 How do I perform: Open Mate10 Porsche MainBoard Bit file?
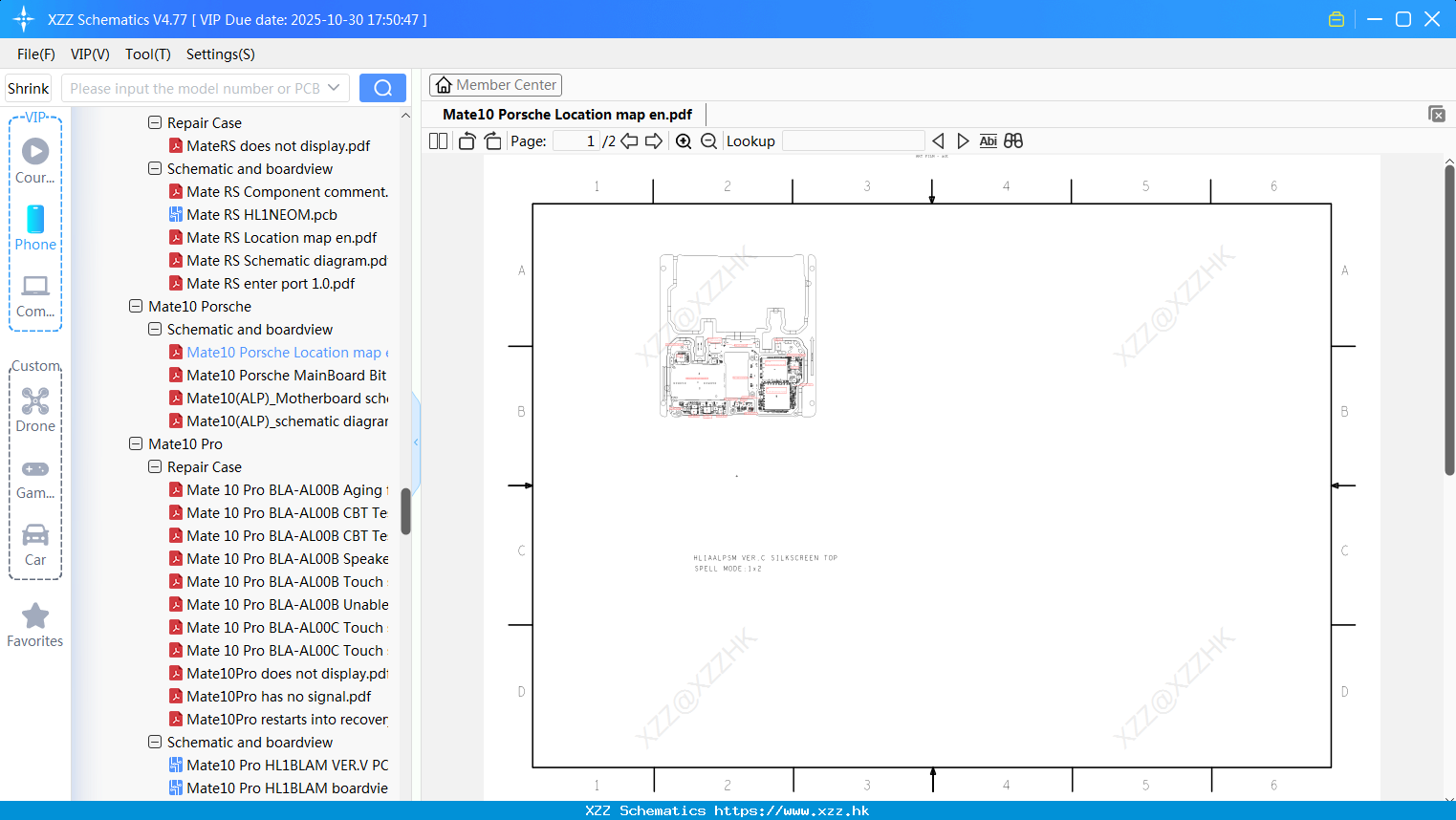click(x=278, y=376)
